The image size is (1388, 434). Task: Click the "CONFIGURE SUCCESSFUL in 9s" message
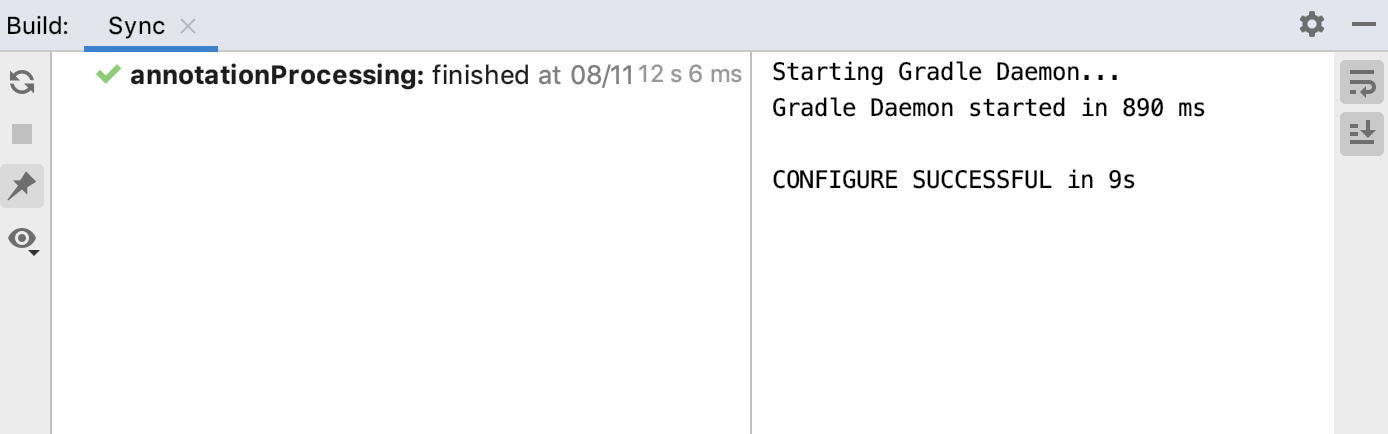(x=953, y=181)
